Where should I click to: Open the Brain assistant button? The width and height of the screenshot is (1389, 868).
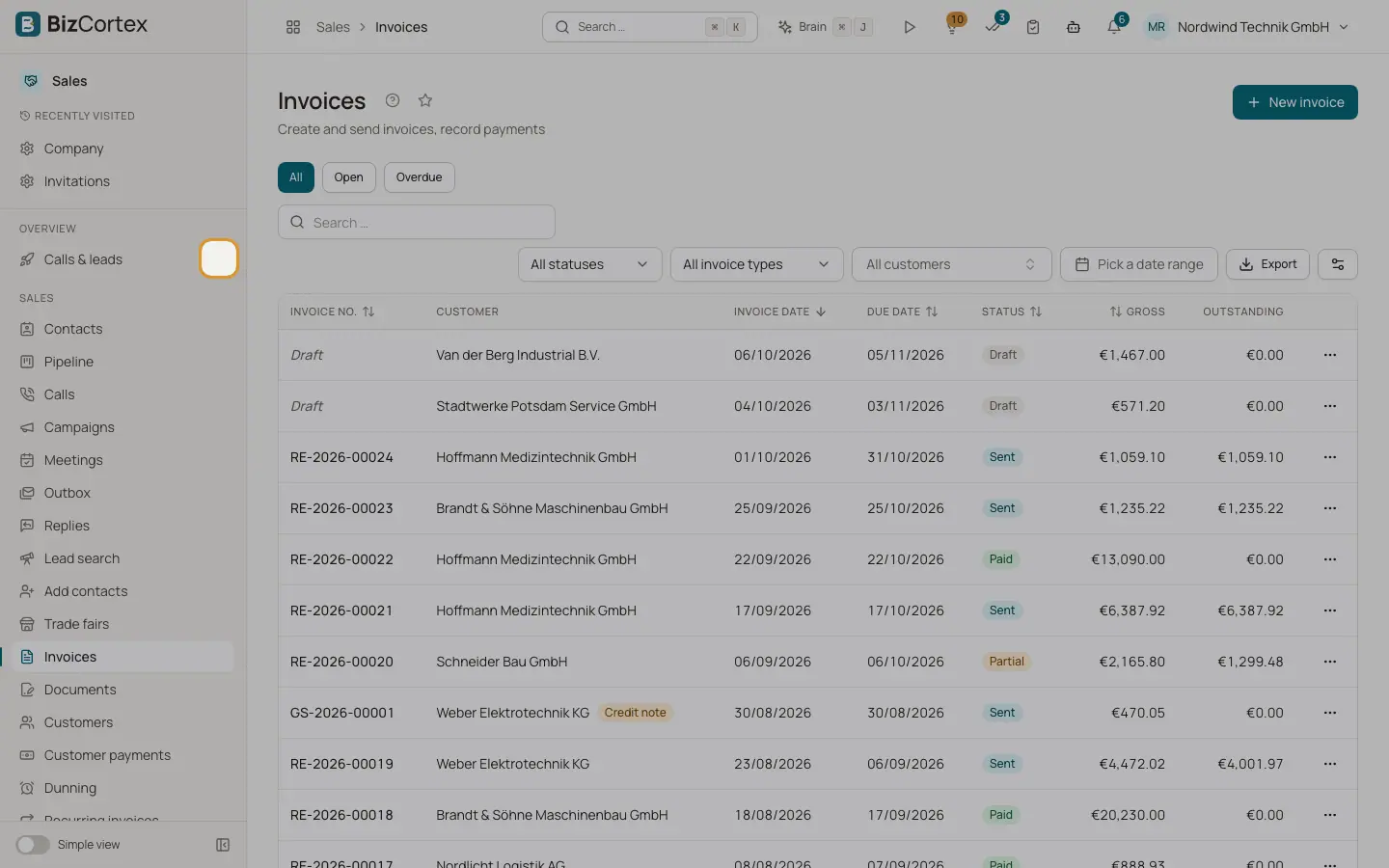tap(826, 27)
